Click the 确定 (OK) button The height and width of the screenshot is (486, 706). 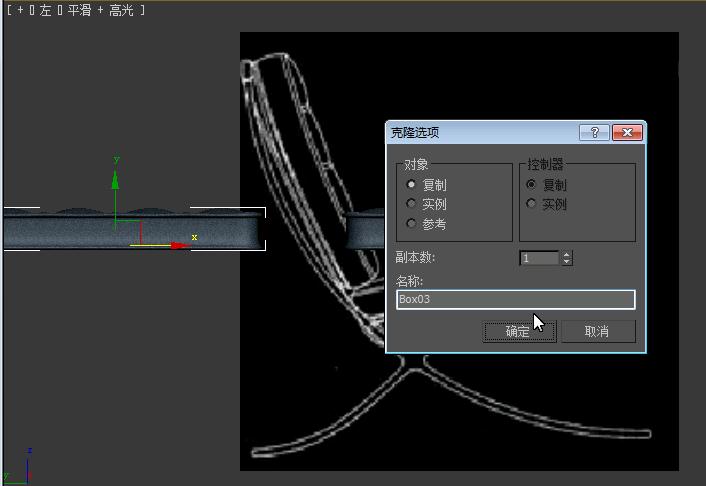click(x=519, y=332)
